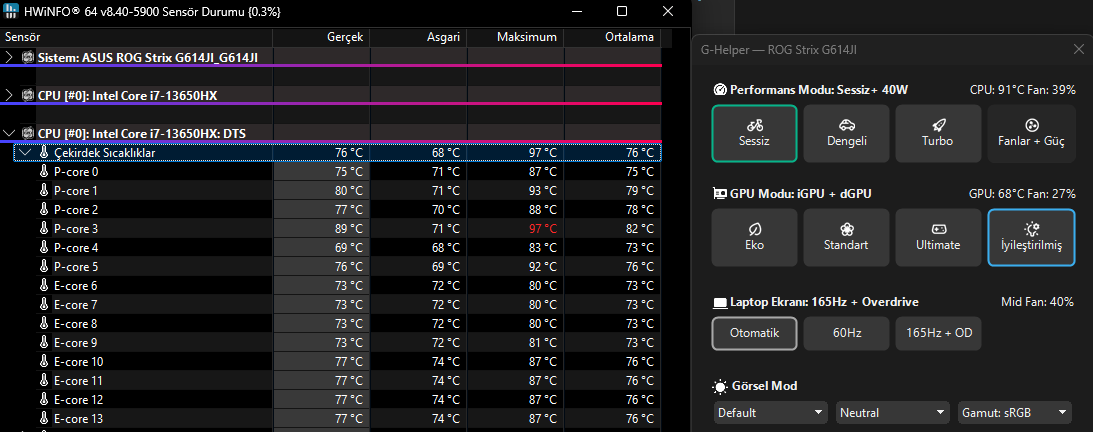Click the thermometer icon of P-core 2

click(x=44, y=210)
